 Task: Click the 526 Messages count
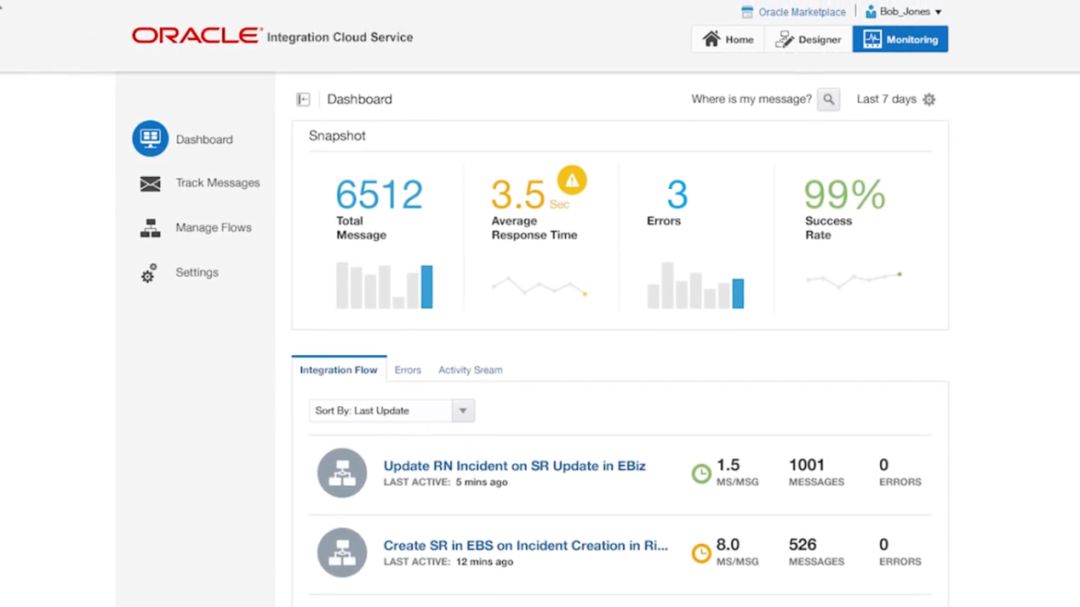pyautogui.click(x=802, y=544)
